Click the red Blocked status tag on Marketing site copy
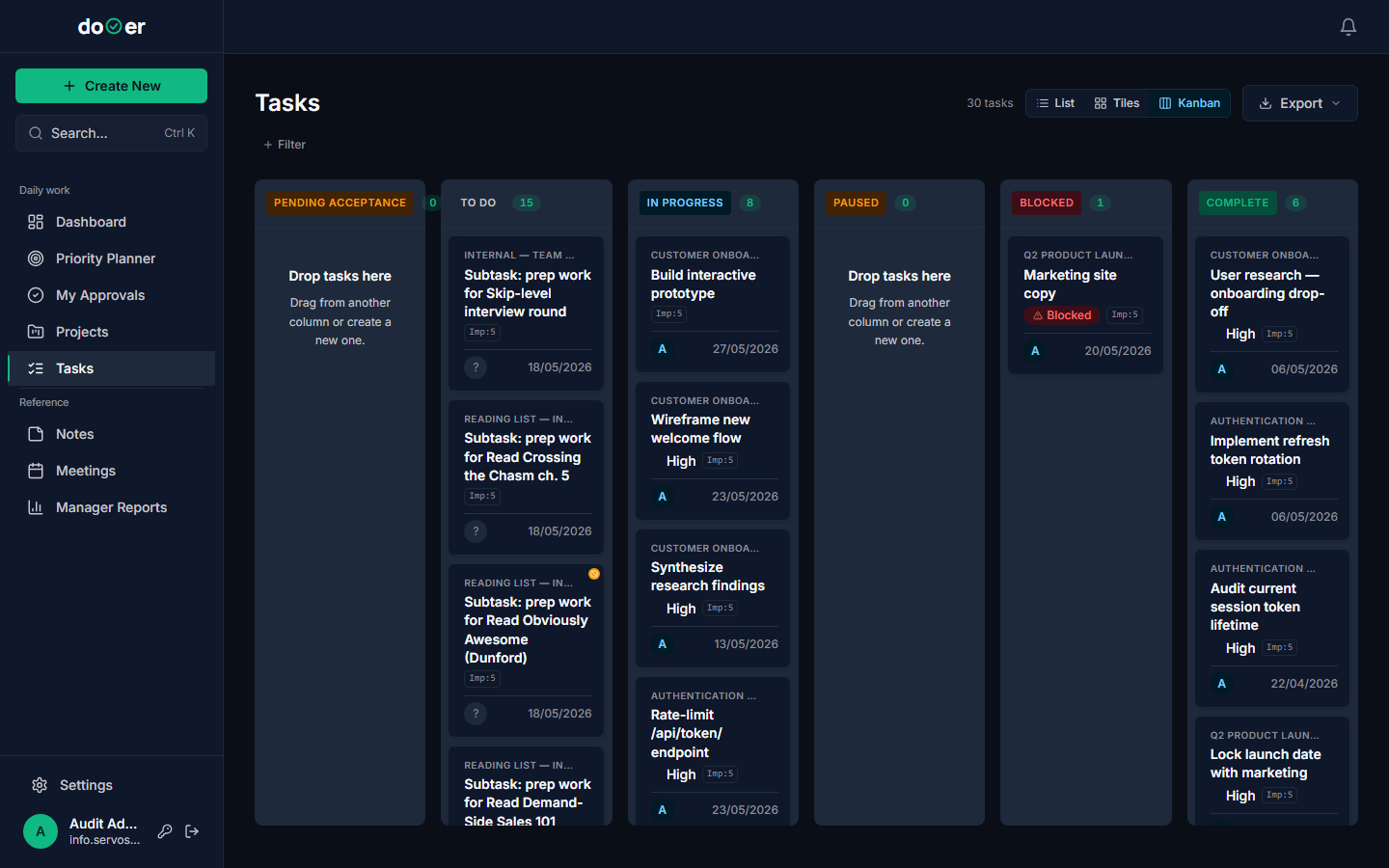This screenshot has width=1389, height=868. point(1062,315)
